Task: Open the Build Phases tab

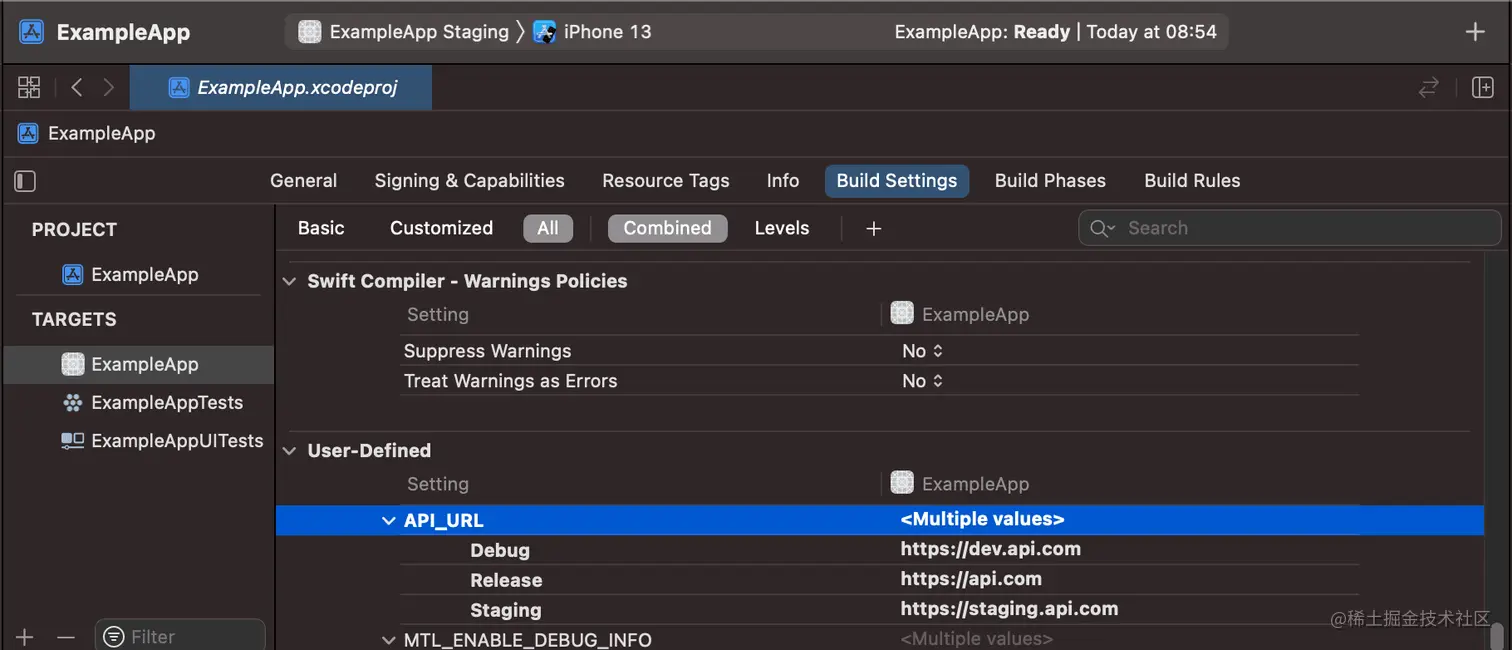Action: (x=1050, y=181)
